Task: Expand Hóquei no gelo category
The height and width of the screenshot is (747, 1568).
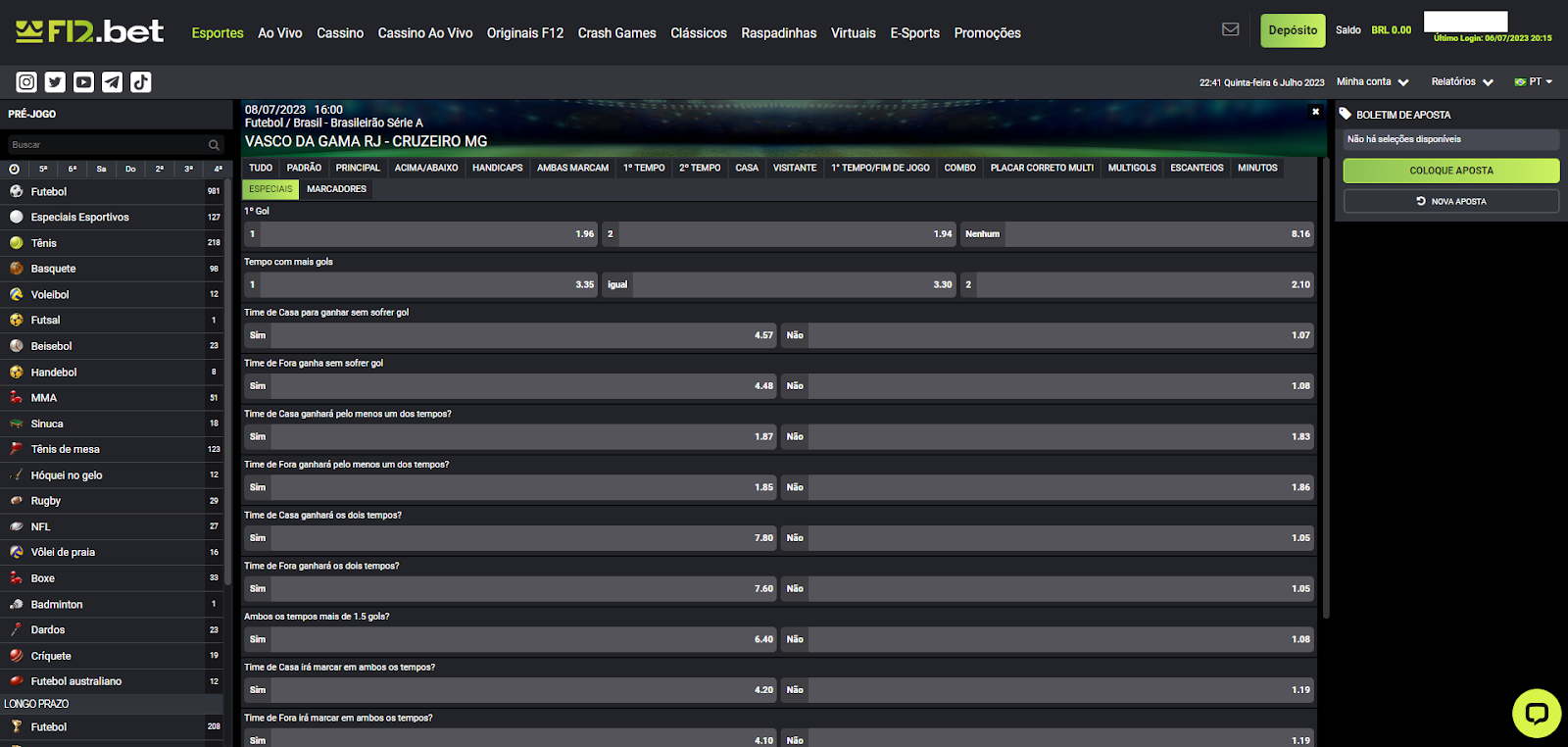Action: [112, 474]
